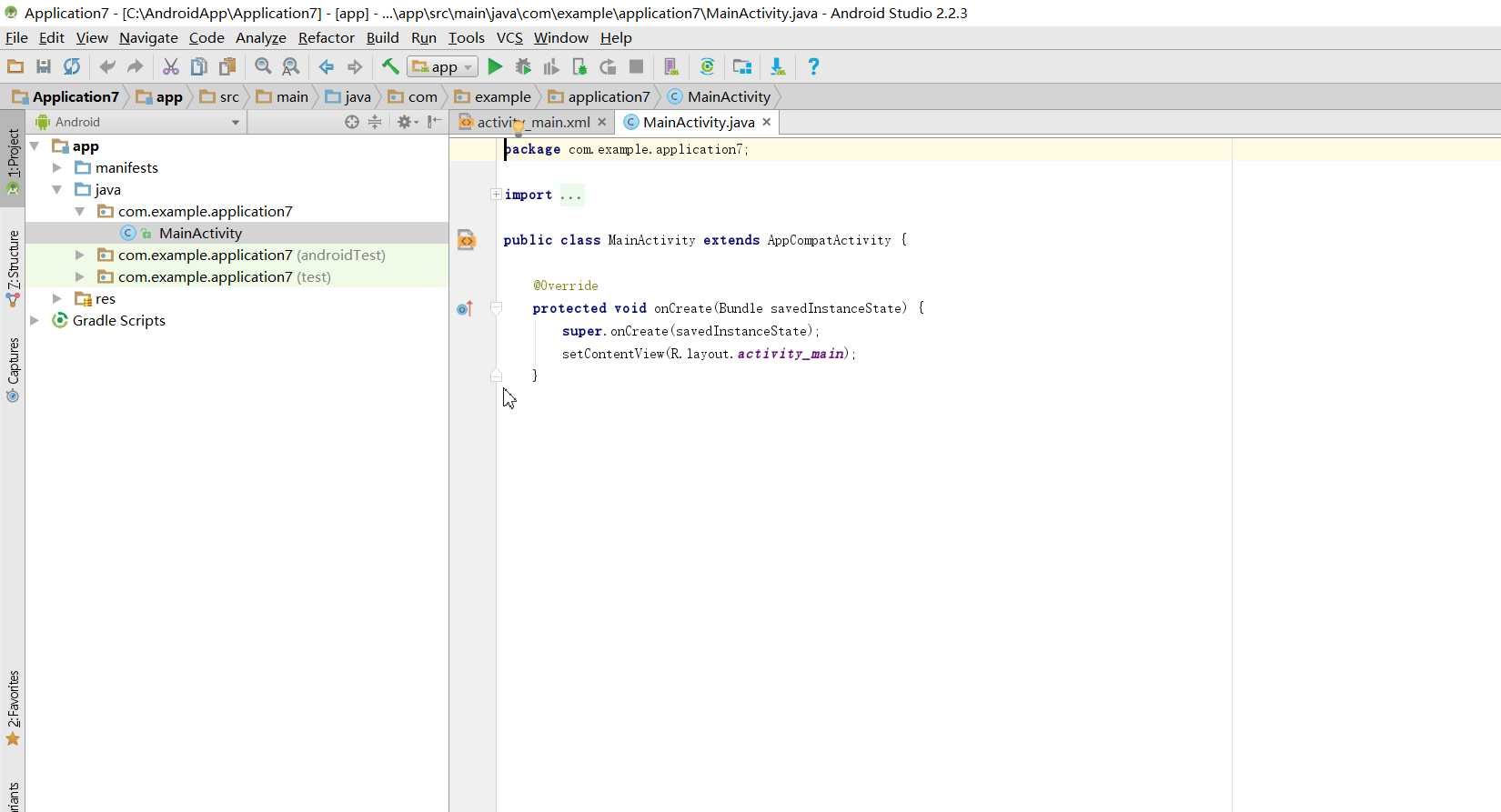Viewport: 1501px width, 812px height.
Task: Expand the folded import block
Action: coord(496,195)
